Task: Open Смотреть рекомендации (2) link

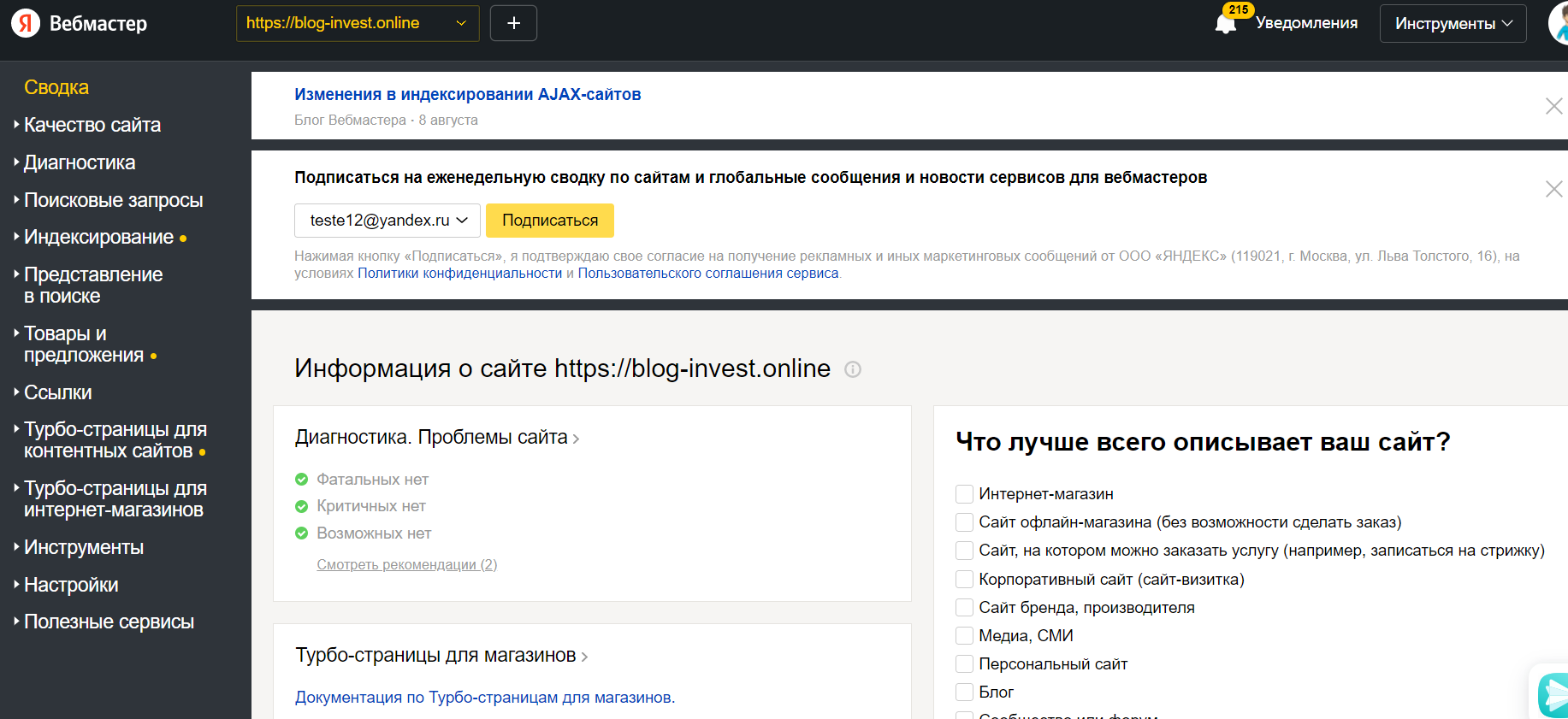Action: pyautogui.click(x=406, y=564)
